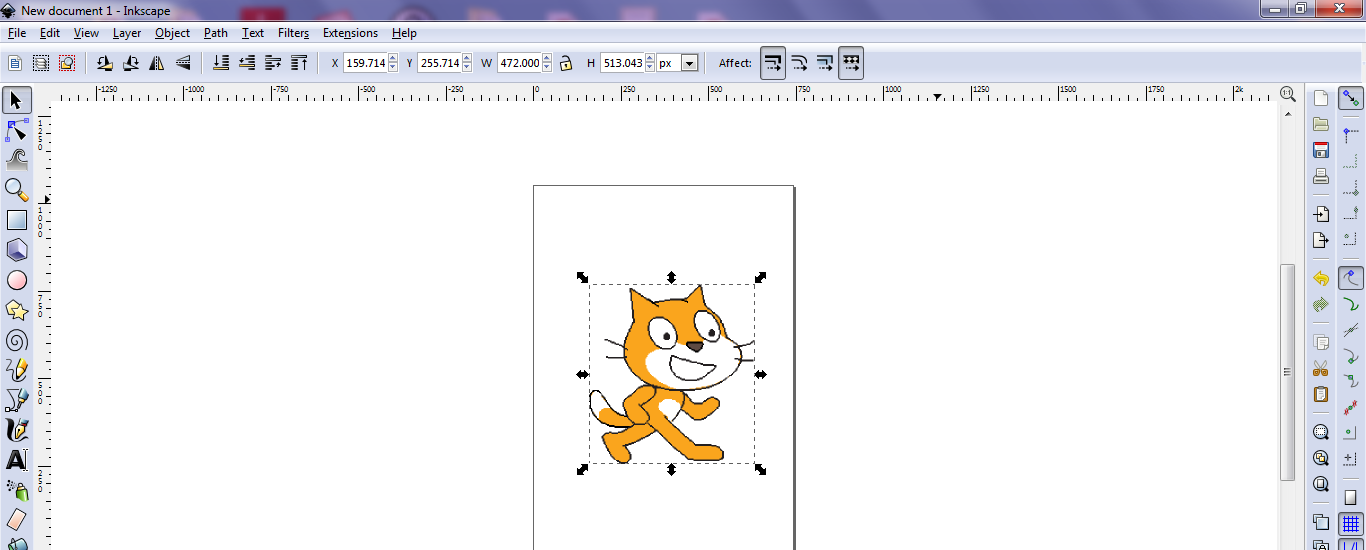Image resolution: width=1366 pixels, height=550 pixels.
Task: Raise selection one step
Action: point(273,63)
